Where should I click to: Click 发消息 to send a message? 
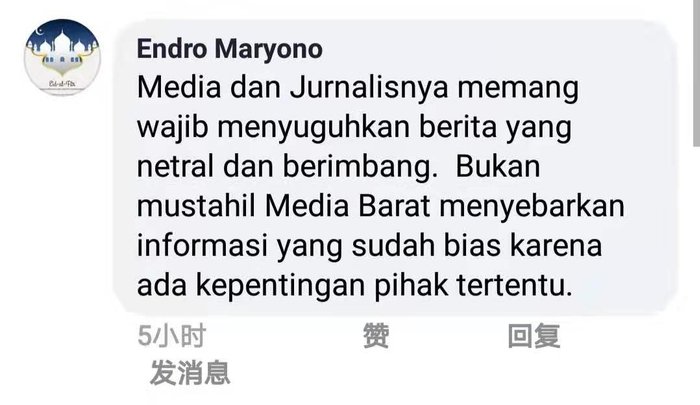(x=190, y=372)
